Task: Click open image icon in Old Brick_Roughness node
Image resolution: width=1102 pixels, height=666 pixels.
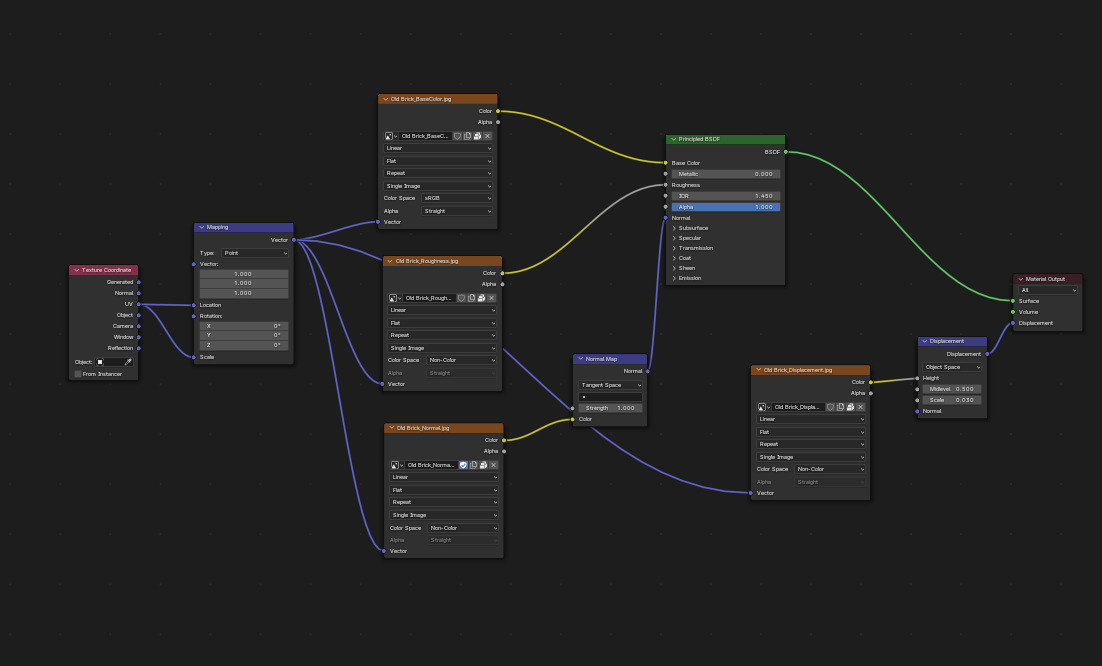Action: [481, 299]
